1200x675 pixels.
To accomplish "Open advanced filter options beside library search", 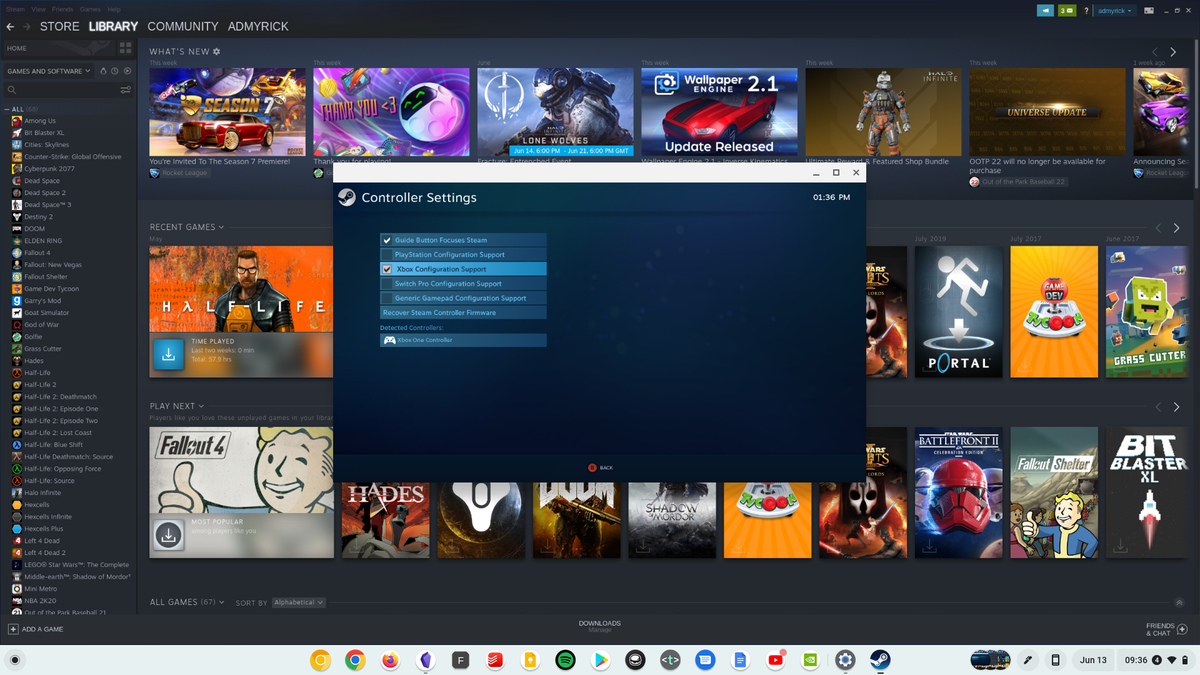I will click(125, 89).
